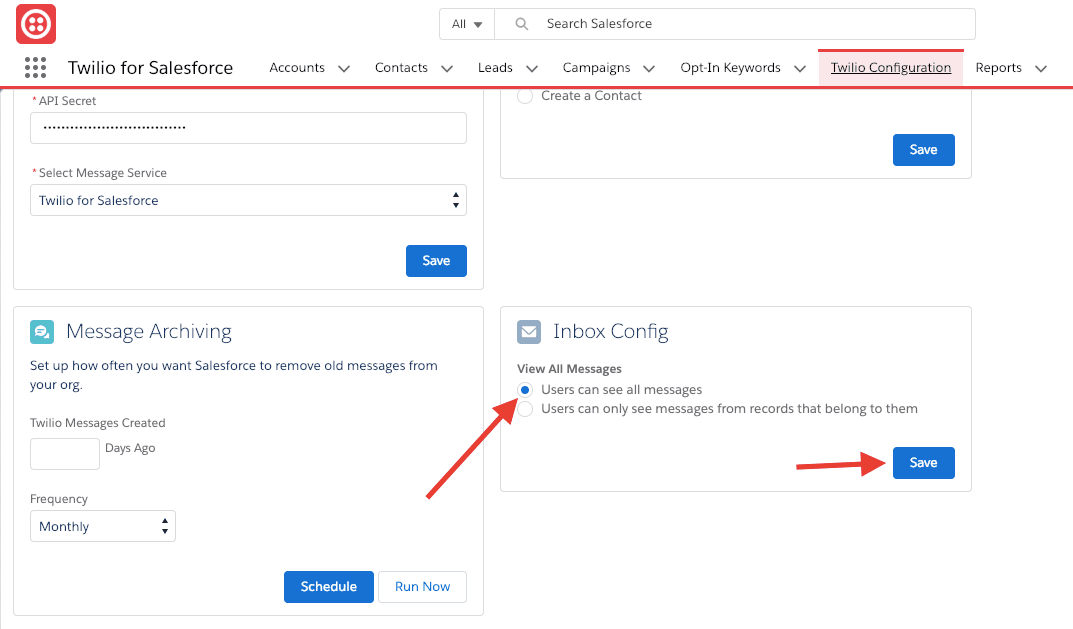Open the 'All' search scope dropdown
Image resolution: width=1073 pixels, height=629 pixels.
coord(466,24)
